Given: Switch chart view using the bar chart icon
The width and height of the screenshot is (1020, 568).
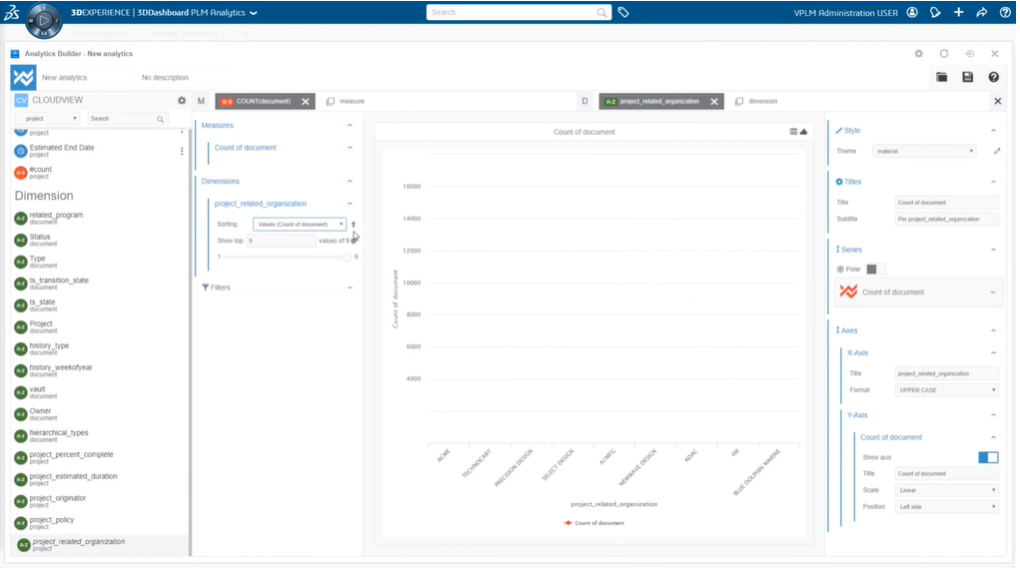Looking at the screenshot, I should point(804,131).
